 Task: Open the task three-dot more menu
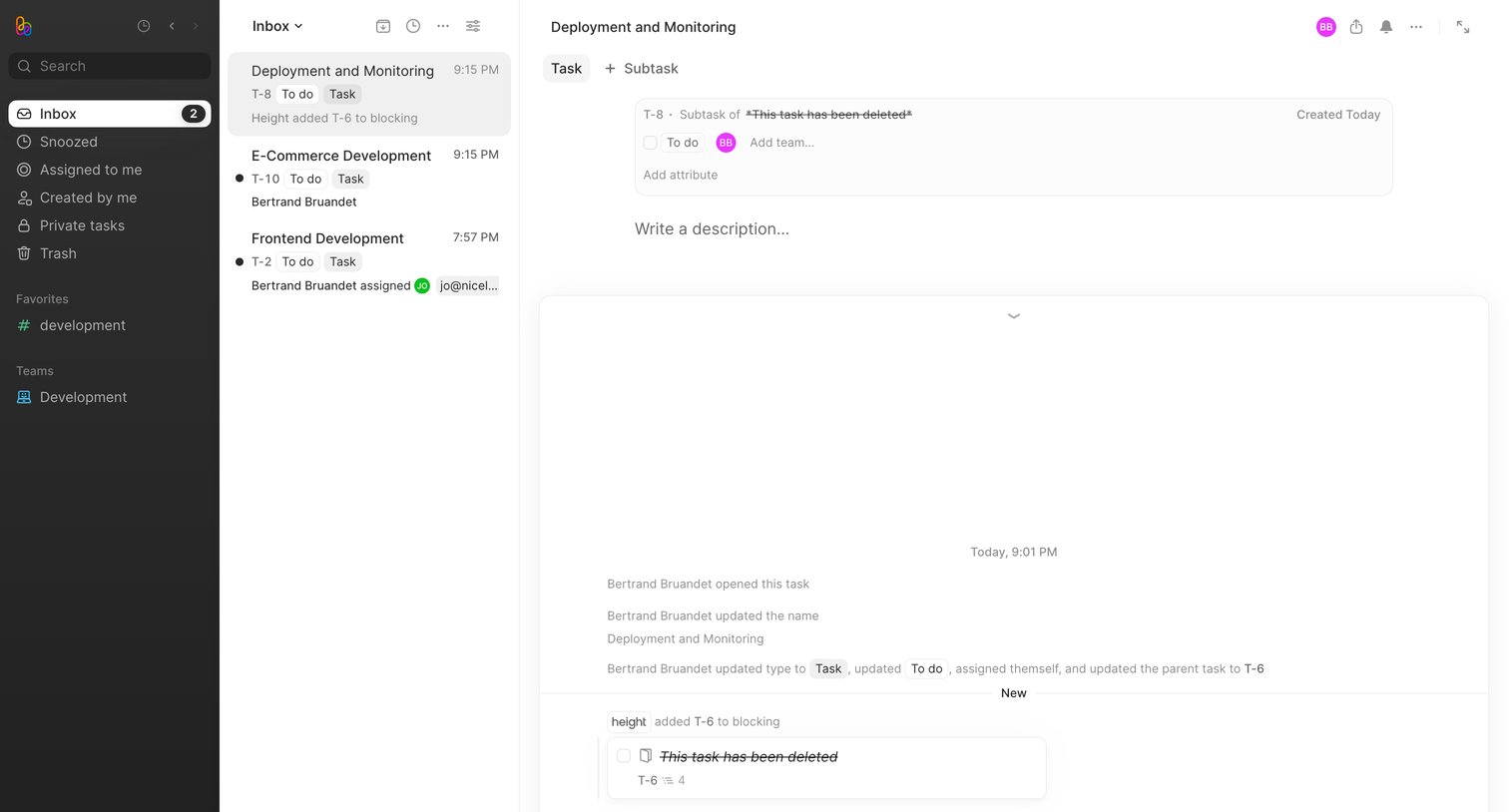[x=1416, y=27]
